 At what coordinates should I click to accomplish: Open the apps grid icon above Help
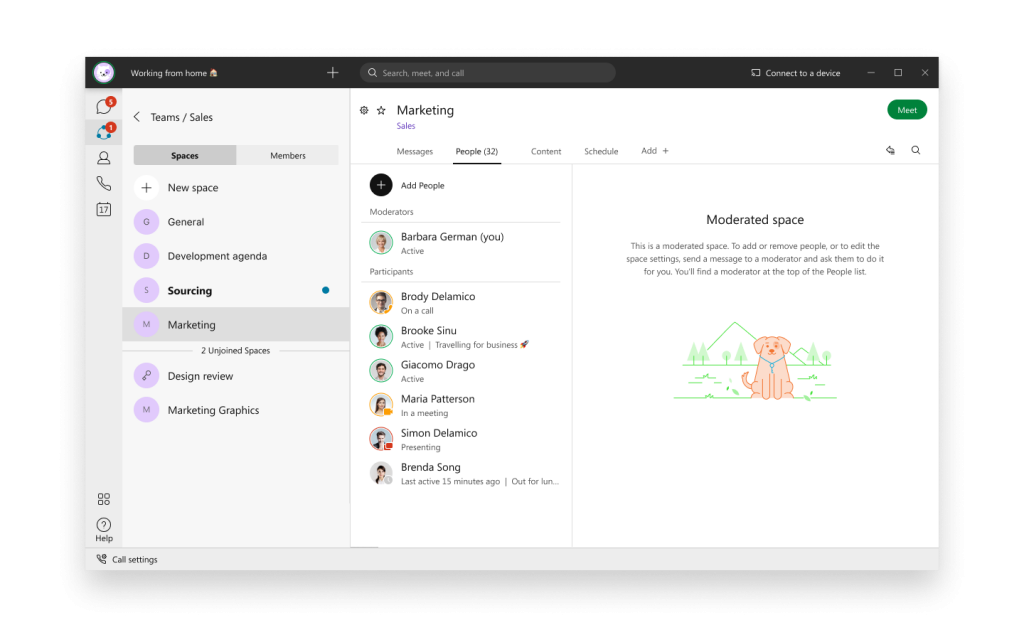pyautogui.click(x=103, y=499)
